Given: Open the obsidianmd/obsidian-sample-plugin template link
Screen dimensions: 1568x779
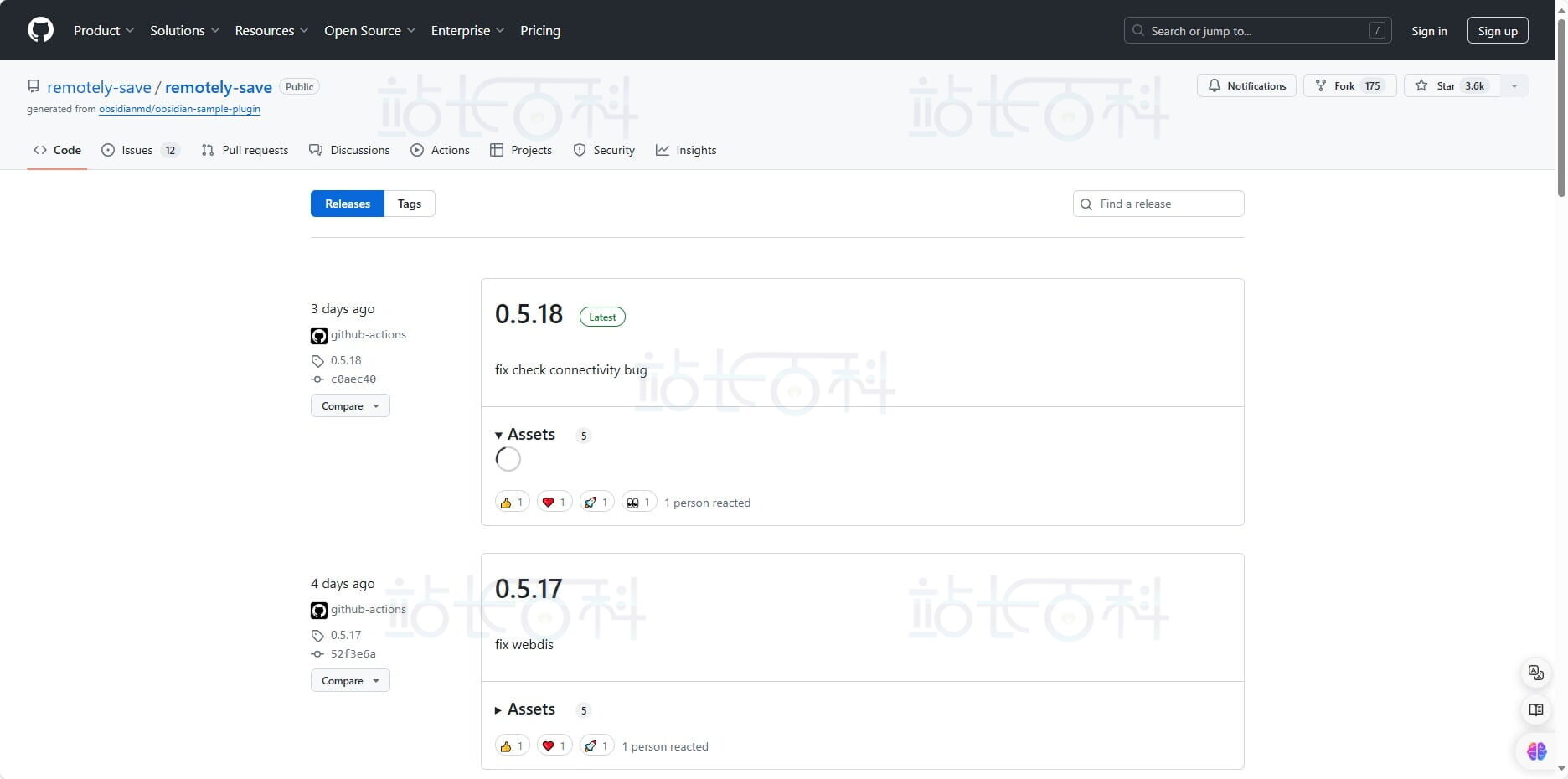Looking at the screenshot, I should pos(179,109).
